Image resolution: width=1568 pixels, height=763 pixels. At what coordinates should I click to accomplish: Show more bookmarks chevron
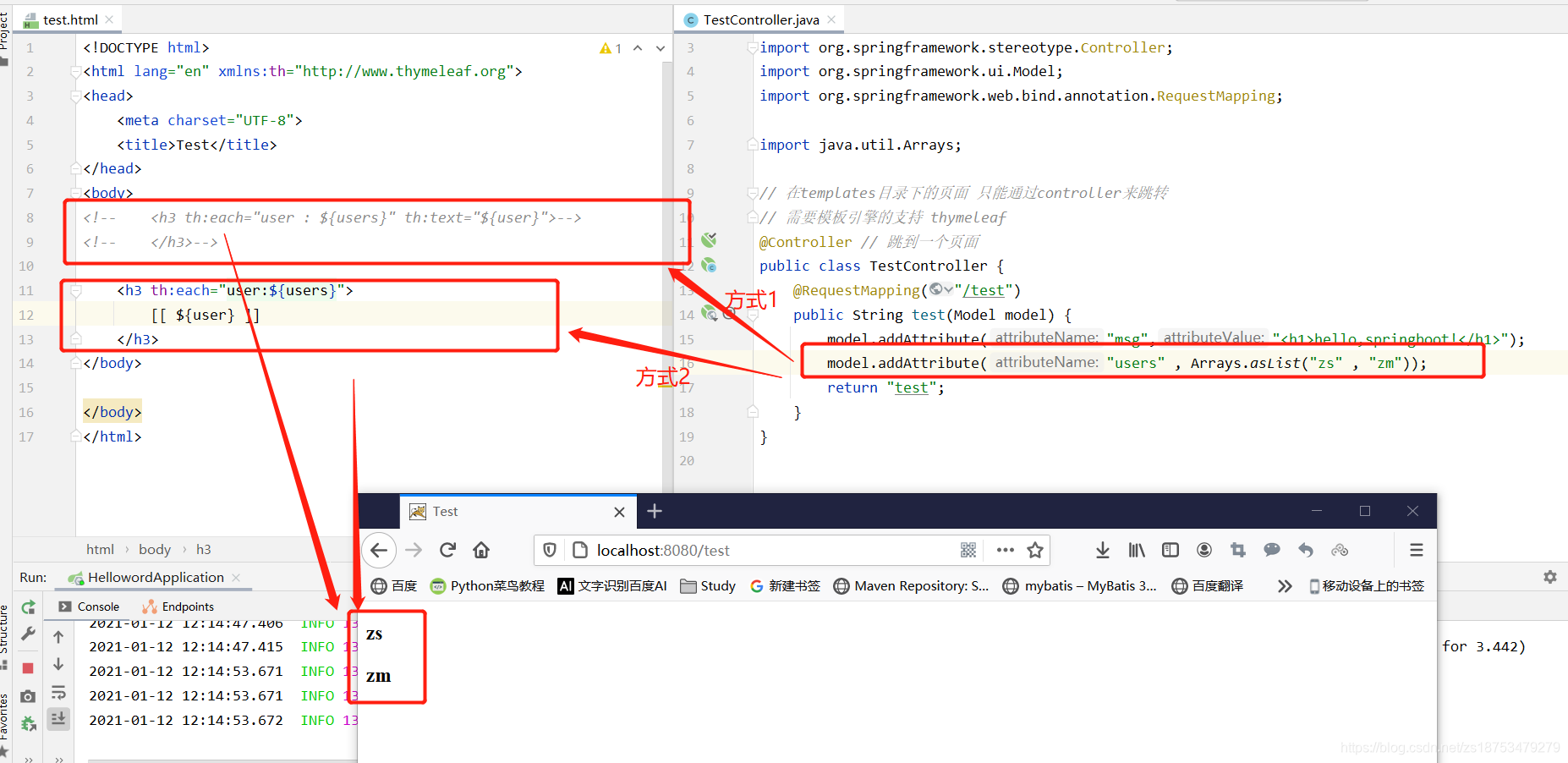click(1285, 585)
